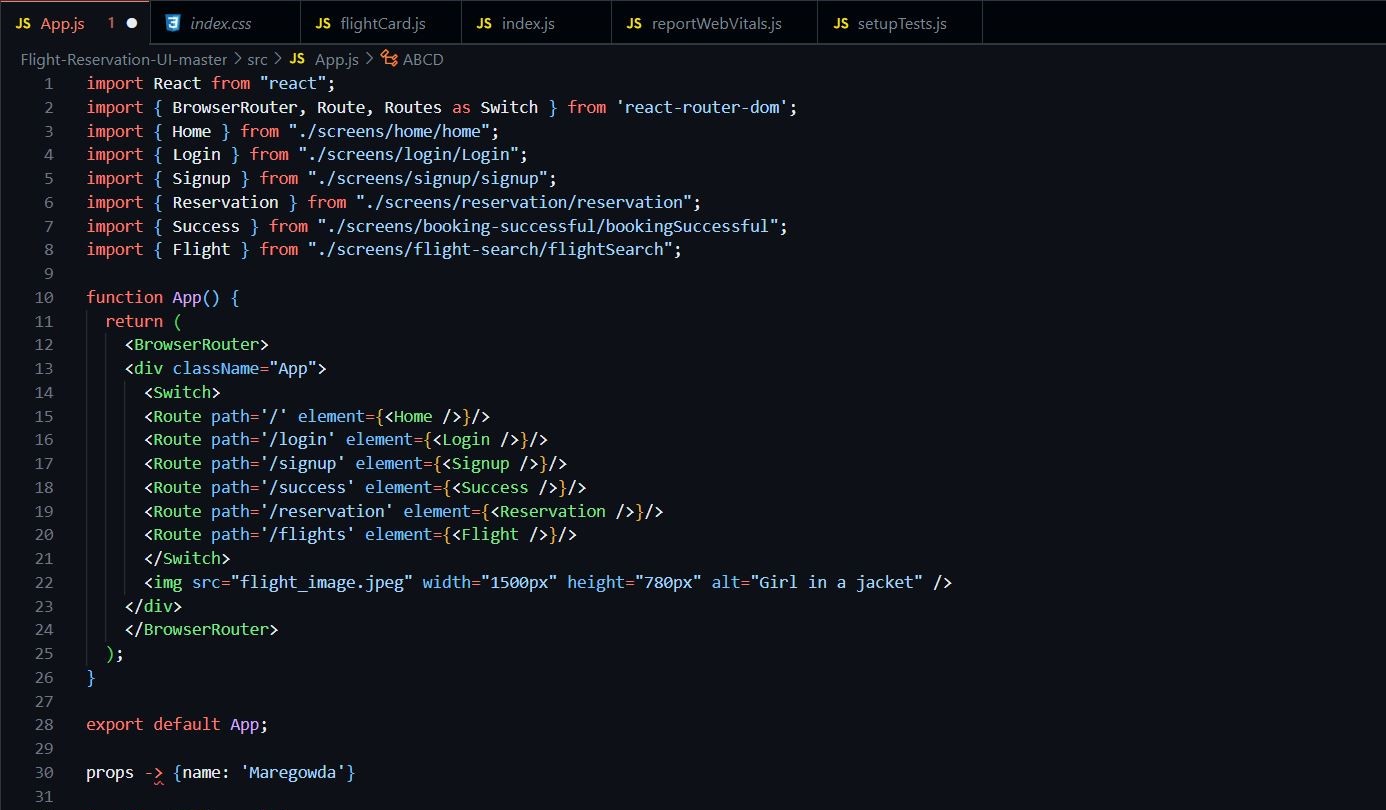Open Flight-Reservation-UI-master breadcrumb folder
Image resolution: width=1386 pixels, height=810 pixels.
(x=124, y=60)
